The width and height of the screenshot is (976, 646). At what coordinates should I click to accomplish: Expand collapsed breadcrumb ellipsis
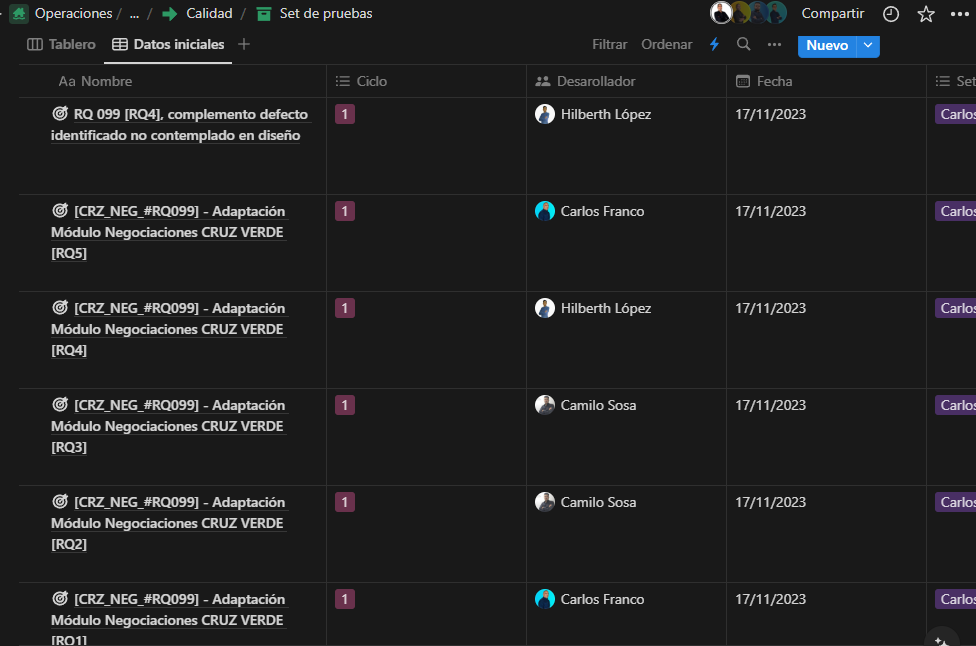coord(134,14)
